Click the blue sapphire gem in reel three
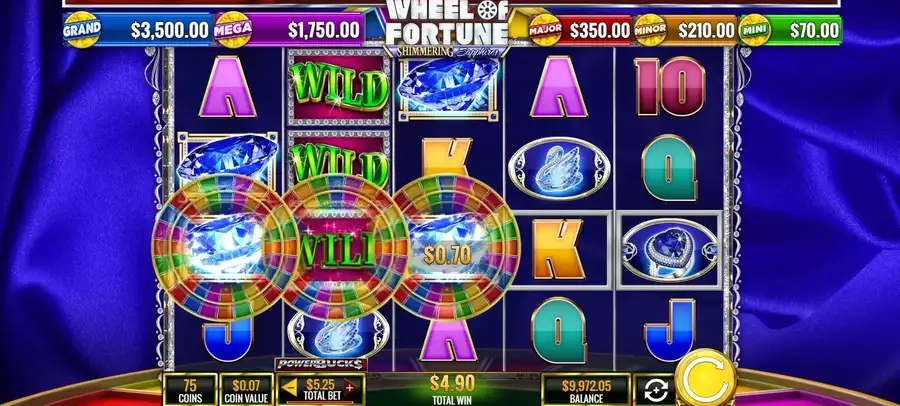Image resolution: width=900 pixels, height=406 pixels. [x=449, y=86]
